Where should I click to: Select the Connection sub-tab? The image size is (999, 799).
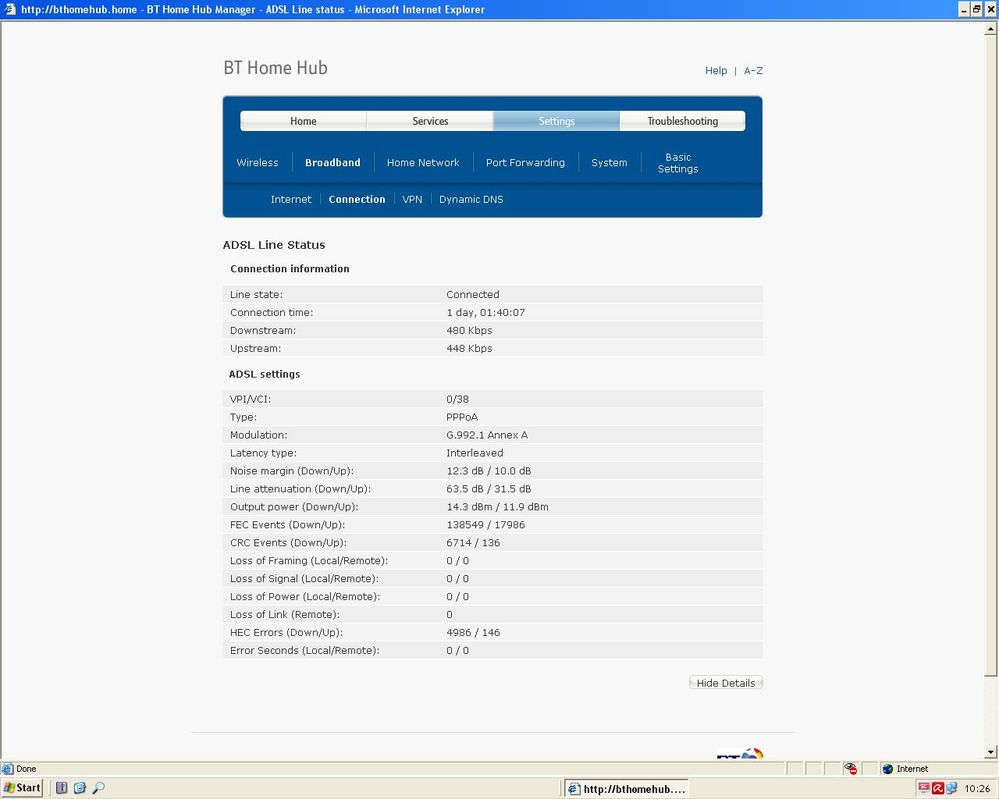[x=357, y=199]
